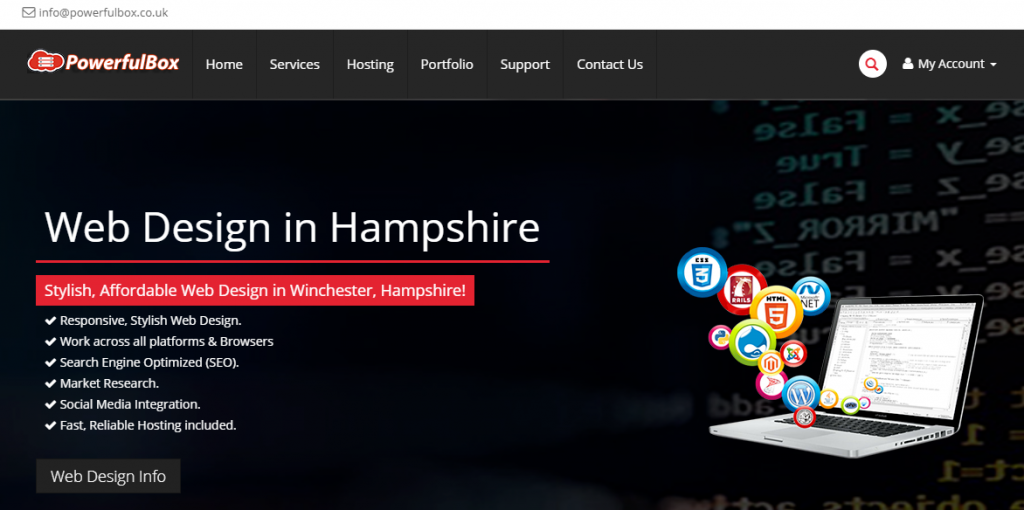Image resolution: width=1024 pixels, height=510 pixels.
Task: Click the info@powerfulbox.co.uk email link
Action: tap(103, 12)
